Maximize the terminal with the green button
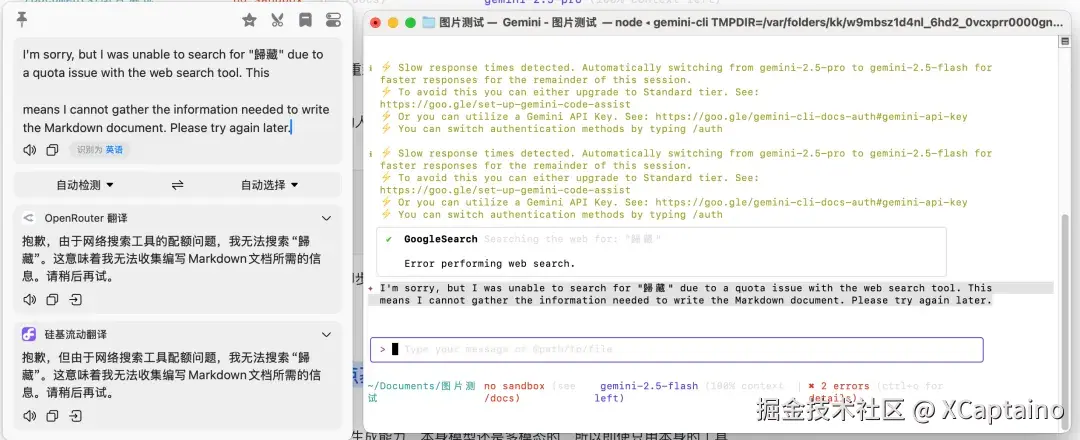Image resolution: width=1080 pixels, height=440 pixels. pos(411,23)
